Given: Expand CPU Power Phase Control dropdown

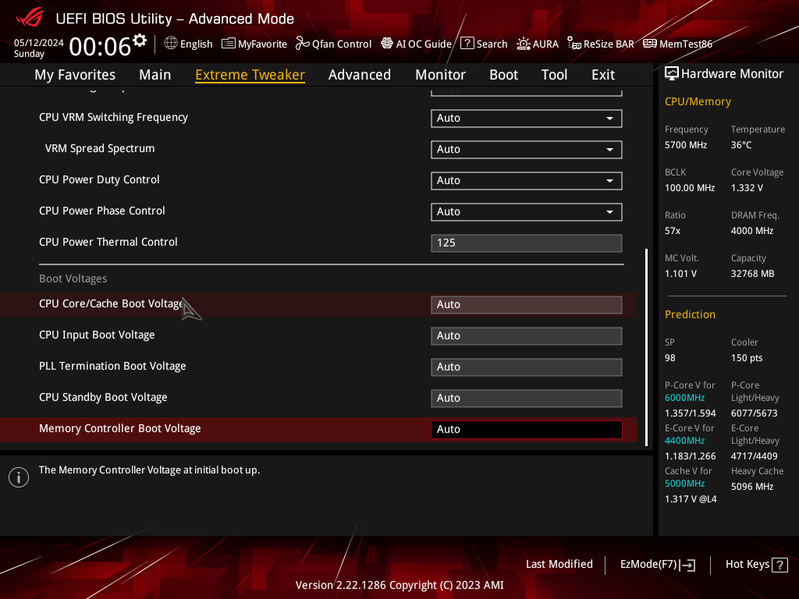Looking at the screenshot, I should (526, 212).
